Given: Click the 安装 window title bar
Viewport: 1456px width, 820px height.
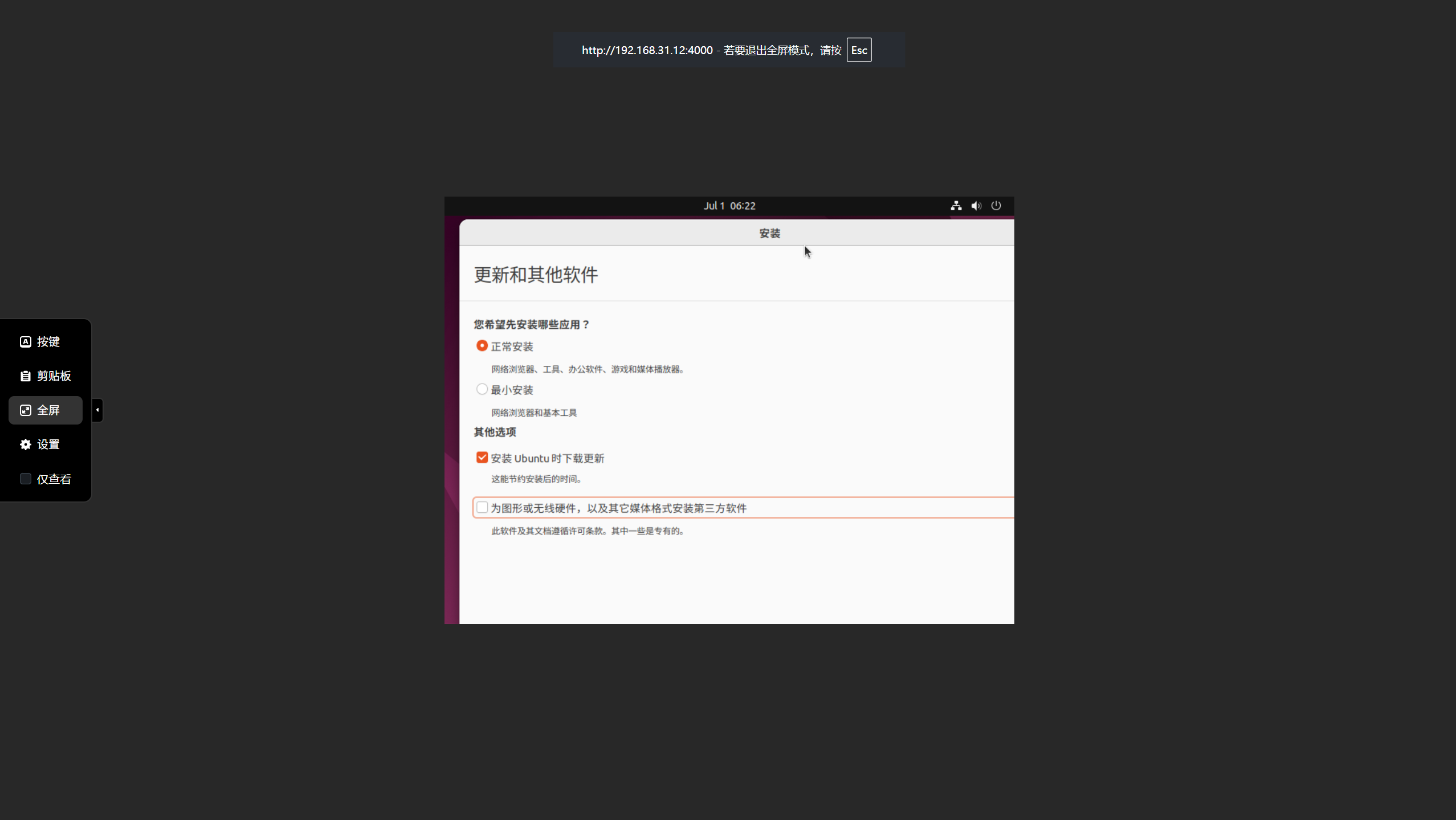Looking at the screenshot, I should tap(769, 233).
